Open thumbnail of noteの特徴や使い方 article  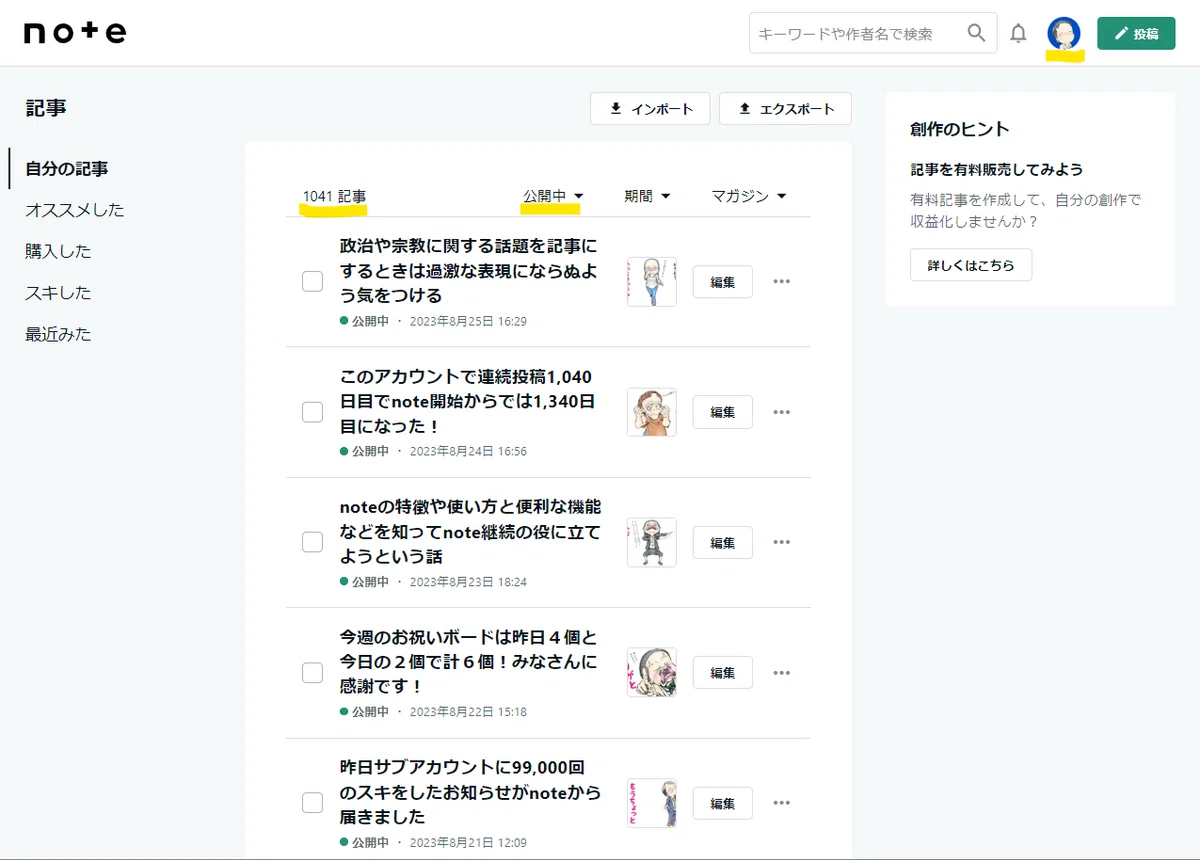tap(652, 542)
